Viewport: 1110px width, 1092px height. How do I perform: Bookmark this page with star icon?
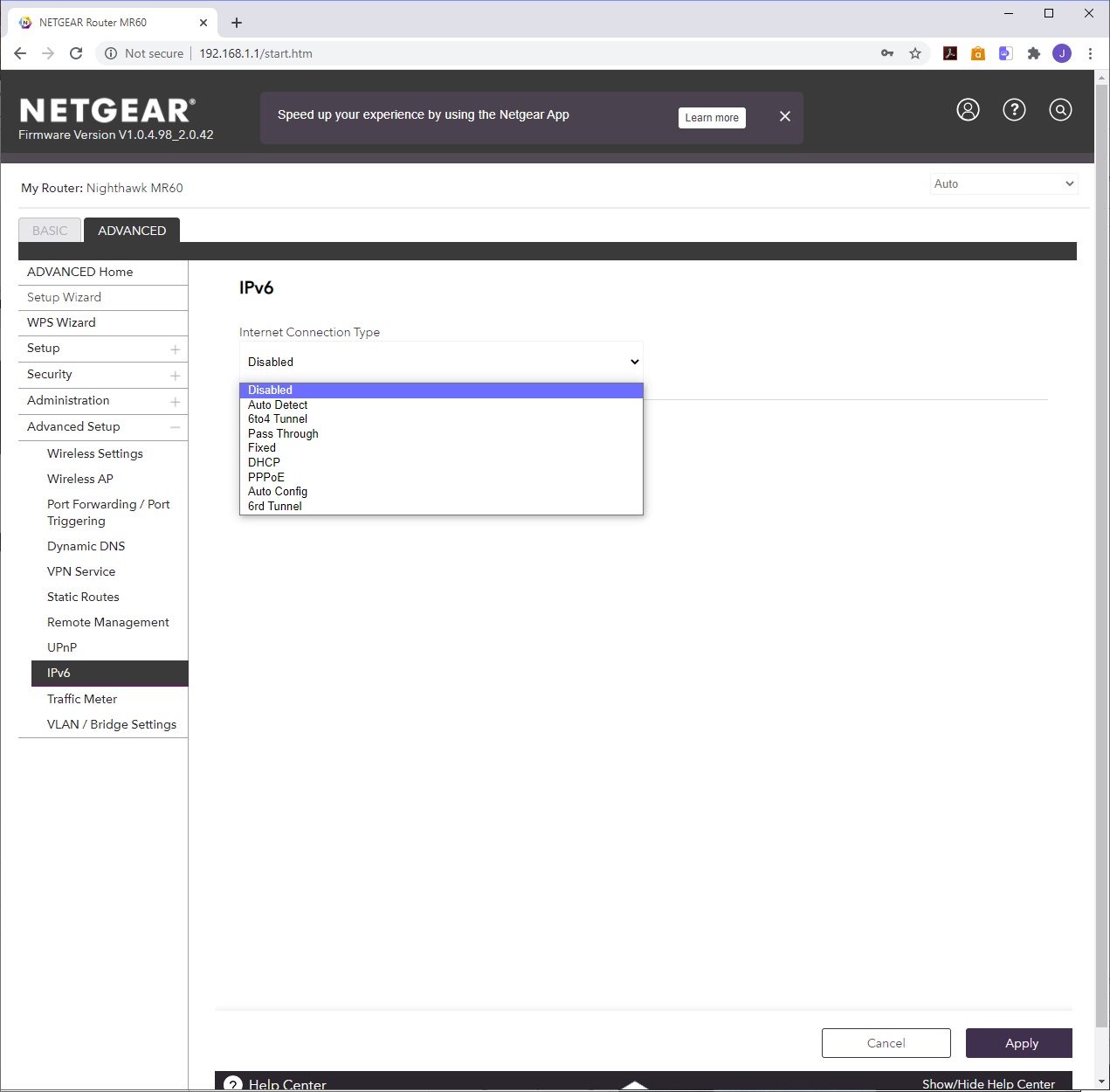915,53
